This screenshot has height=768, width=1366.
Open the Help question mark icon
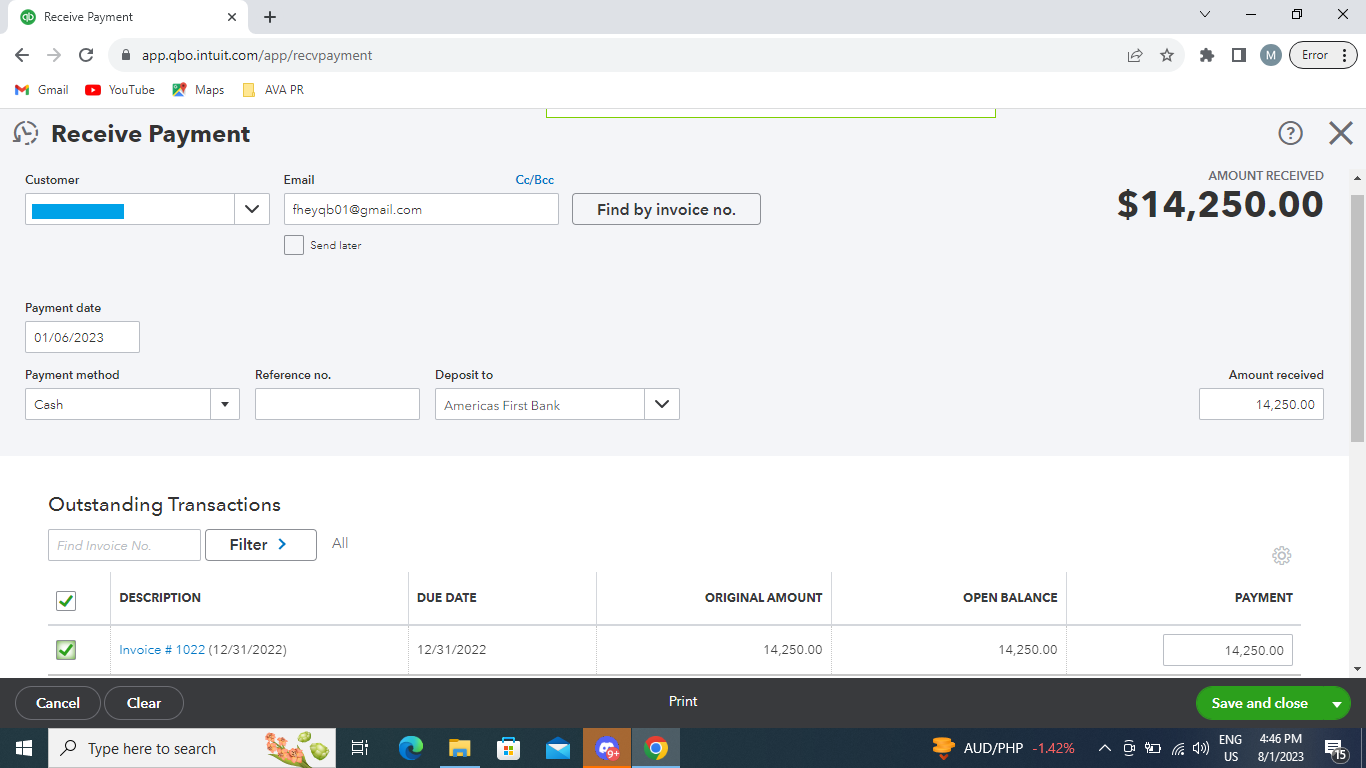click(1290, 133)
